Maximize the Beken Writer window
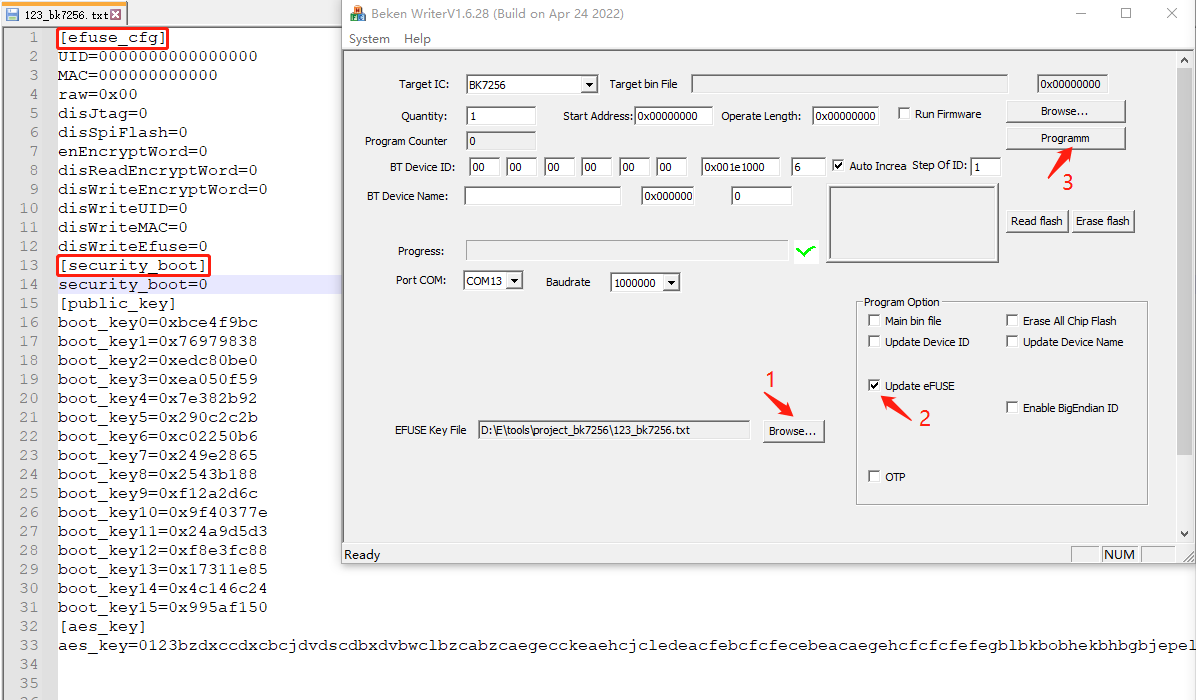The image size is (1196, 700). [x=1126, y=14]
